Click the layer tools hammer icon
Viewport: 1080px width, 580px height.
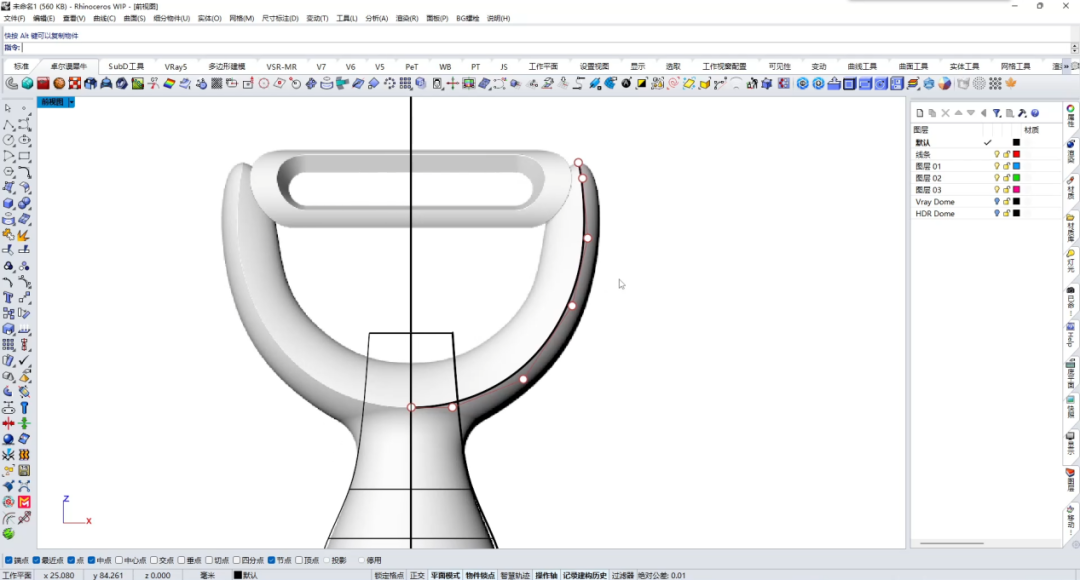1022,113
